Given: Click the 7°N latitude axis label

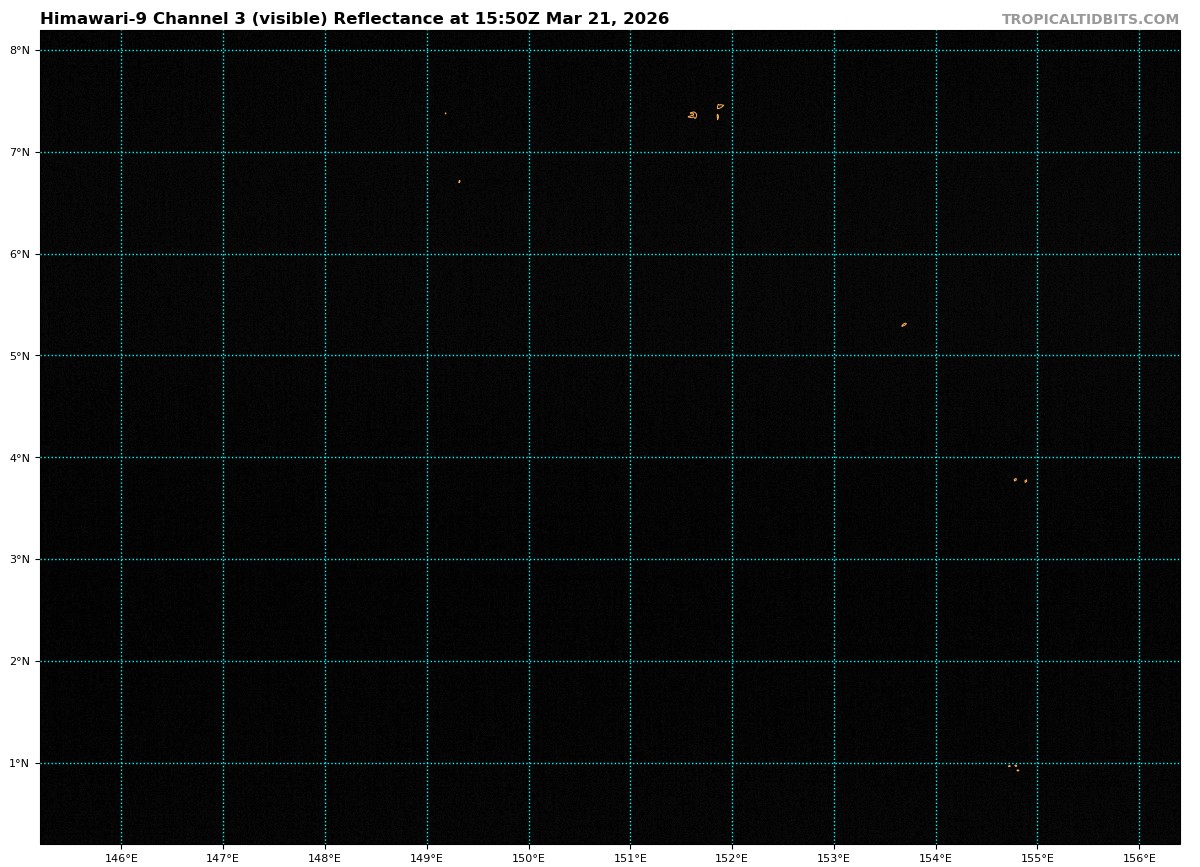Looking at the screenshot, I should pos(20,152).
